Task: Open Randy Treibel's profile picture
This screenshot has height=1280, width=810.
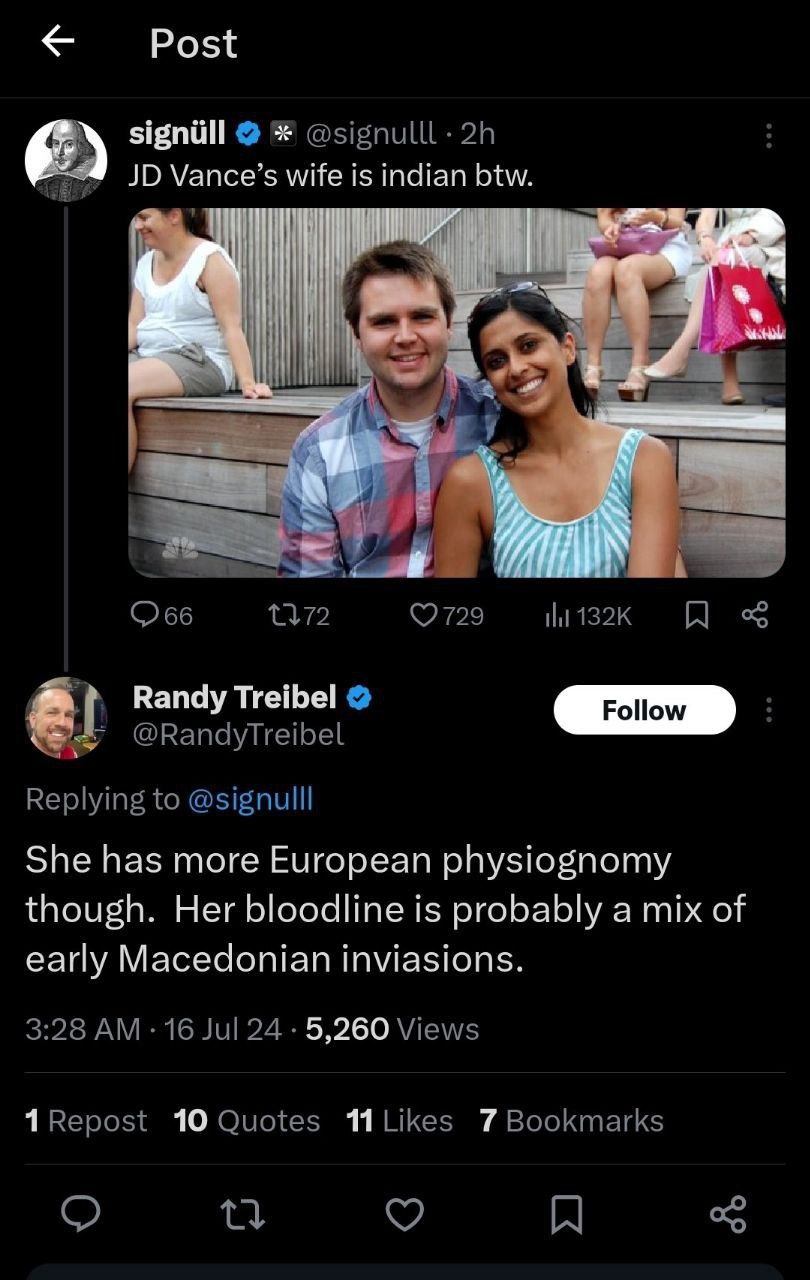Action: pos(65,718)
